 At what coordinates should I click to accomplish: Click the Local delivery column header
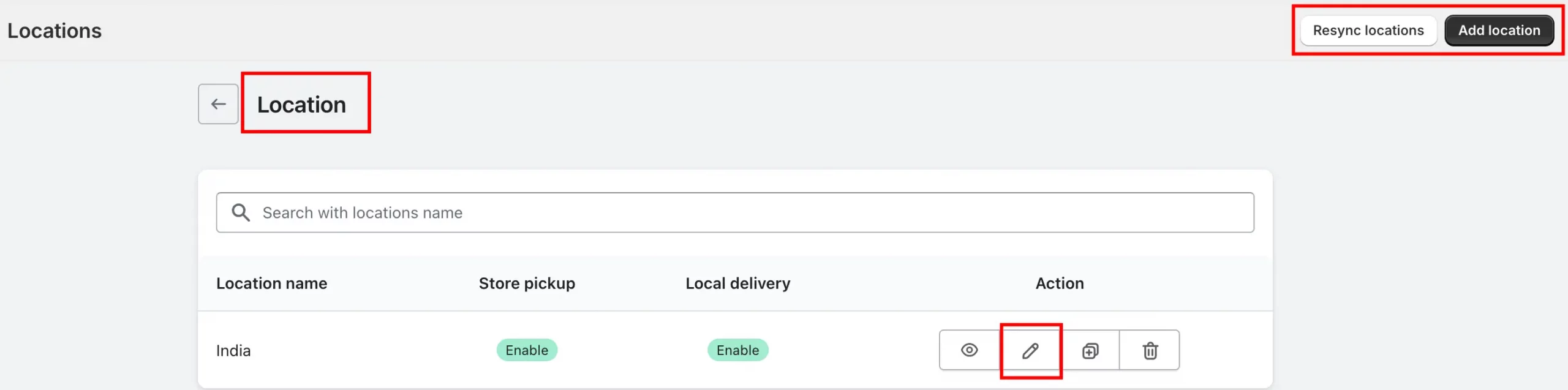737,283
